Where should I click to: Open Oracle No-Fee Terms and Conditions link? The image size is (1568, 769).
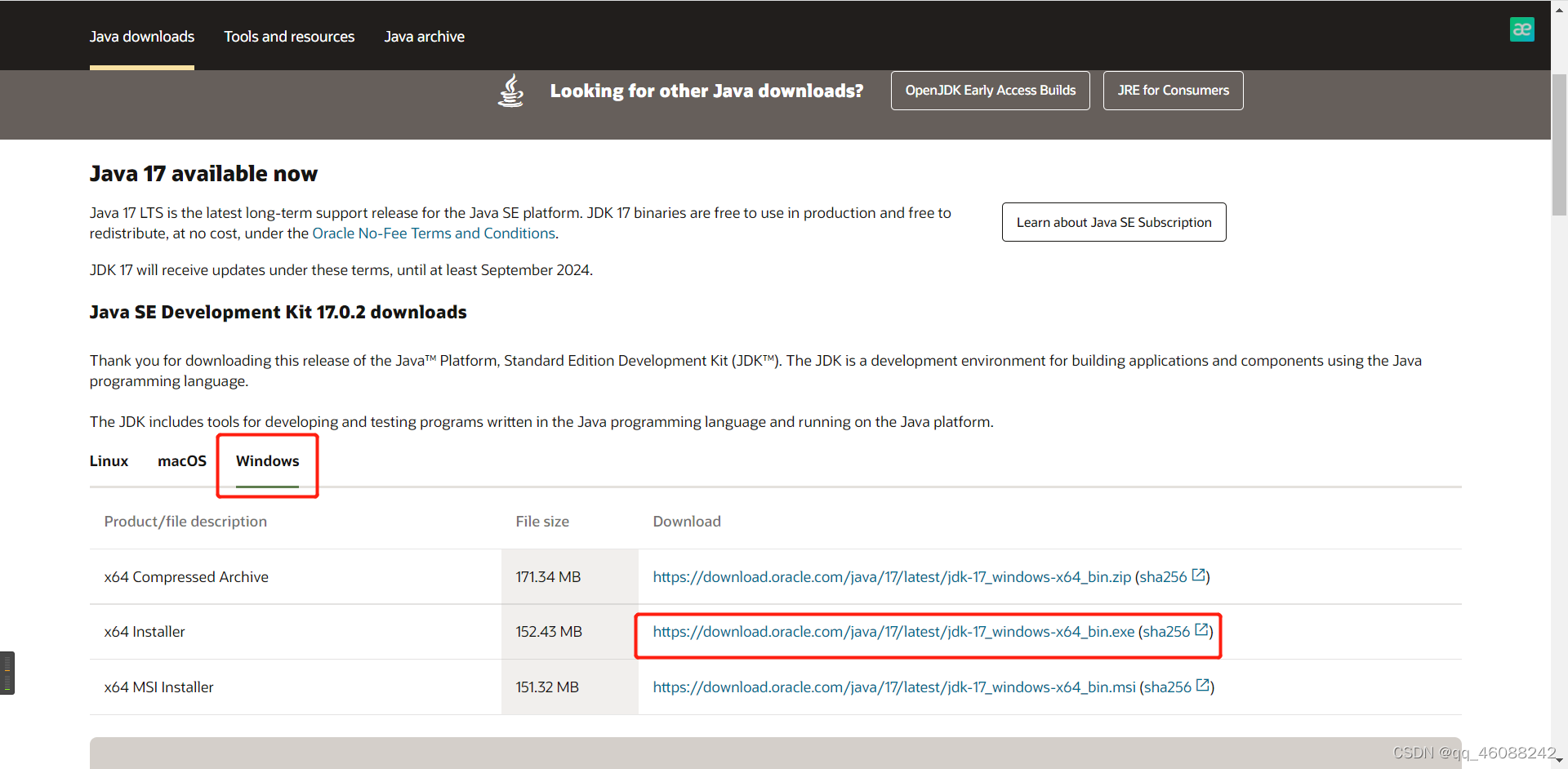434,233
